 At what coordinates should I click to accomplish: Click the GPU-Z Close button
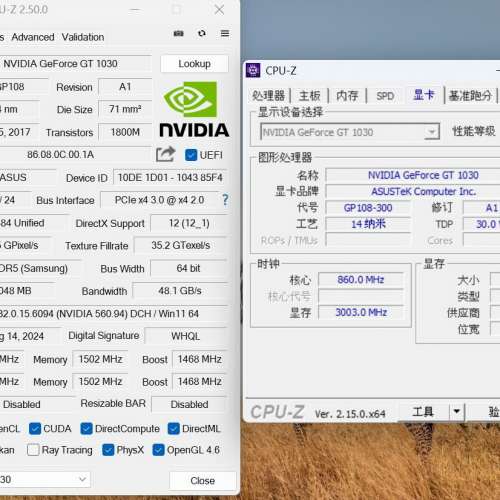[202, 481]
